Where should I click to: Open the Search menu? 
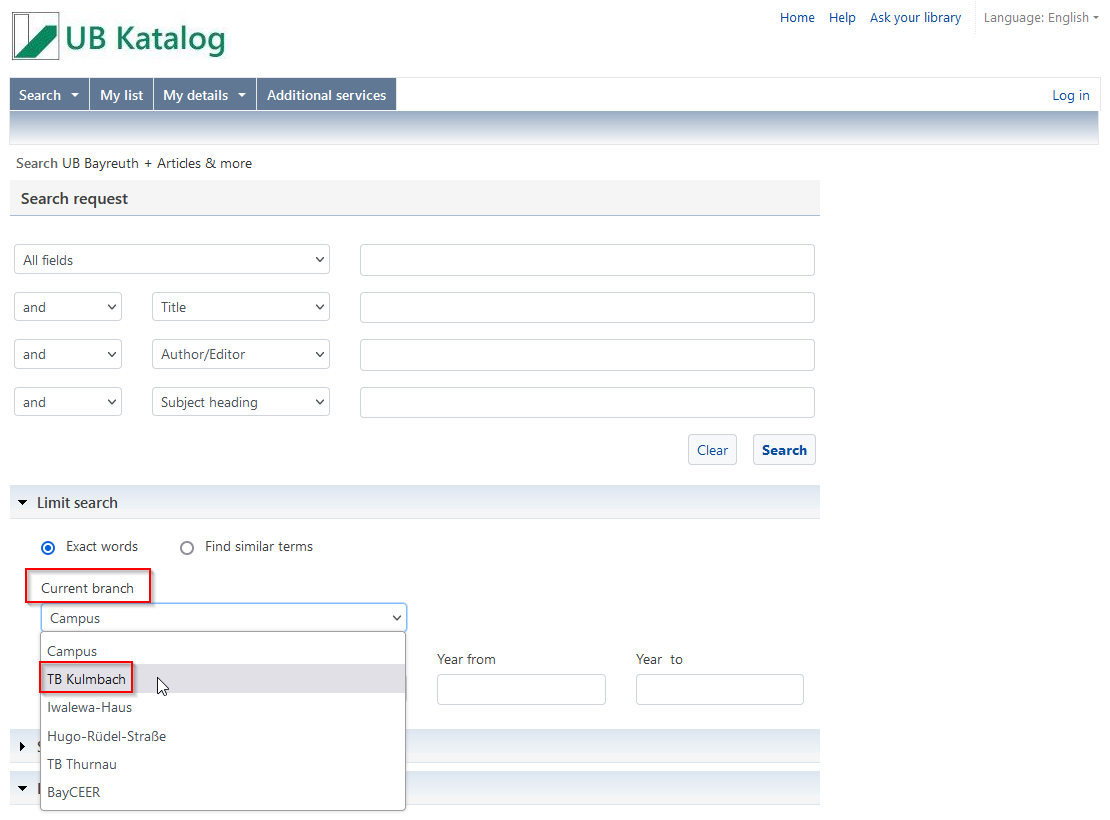[49, 95]
